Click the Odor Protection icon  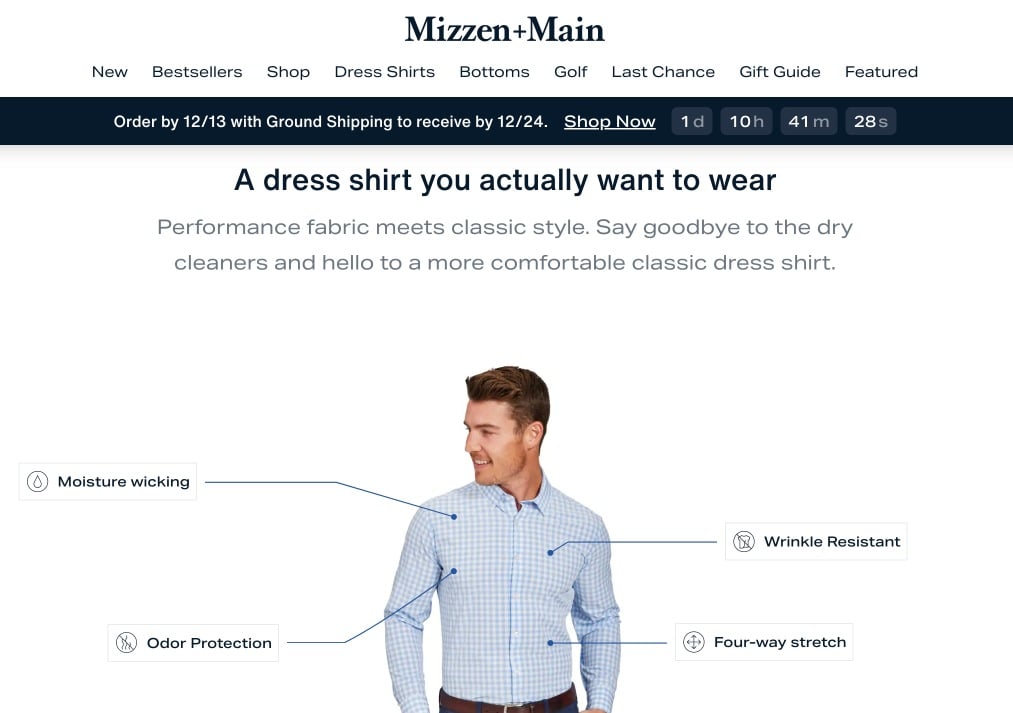point(126,643)
